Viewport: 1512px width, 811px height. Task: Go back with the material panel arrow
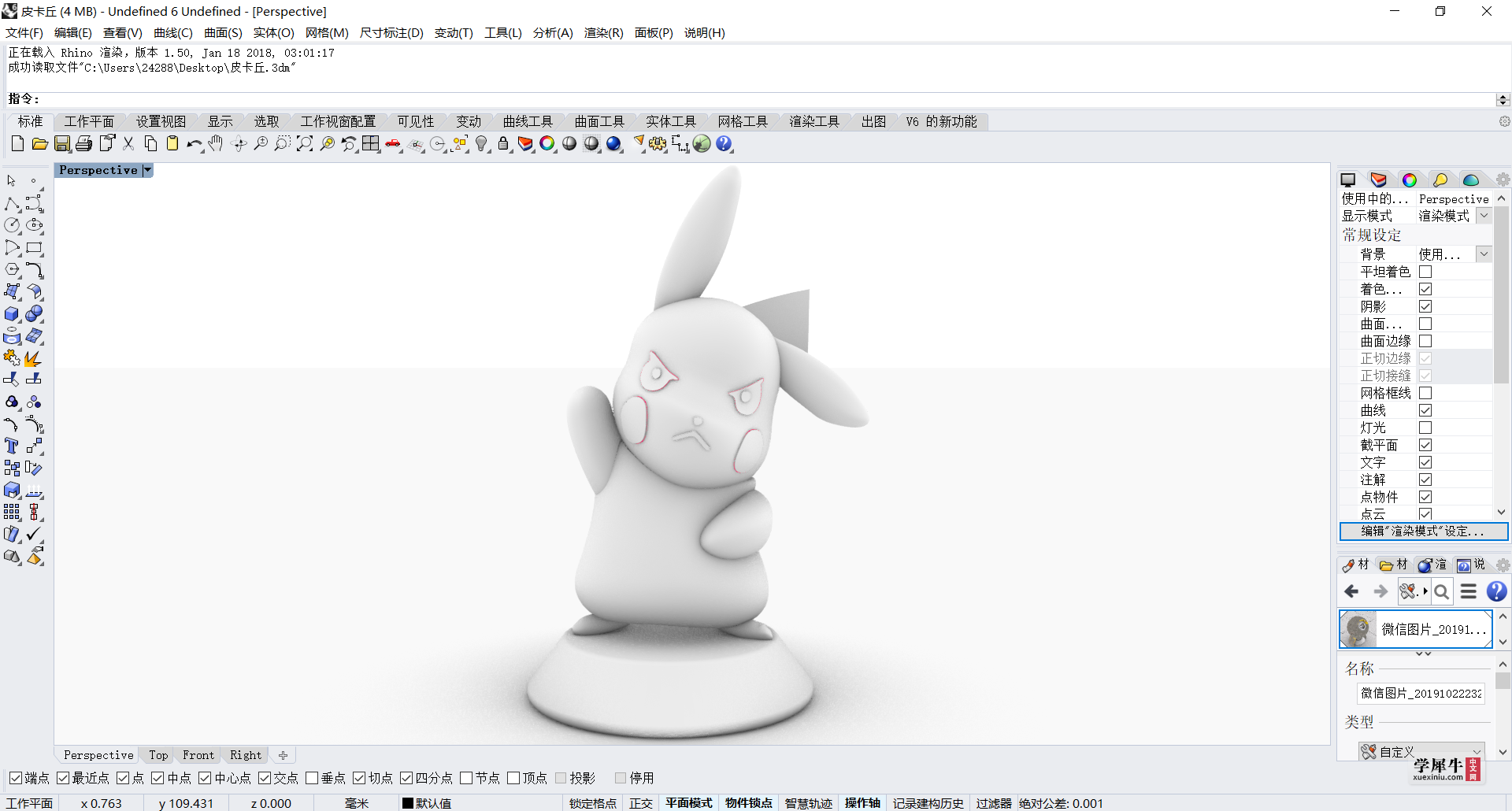pos(1352,591)
